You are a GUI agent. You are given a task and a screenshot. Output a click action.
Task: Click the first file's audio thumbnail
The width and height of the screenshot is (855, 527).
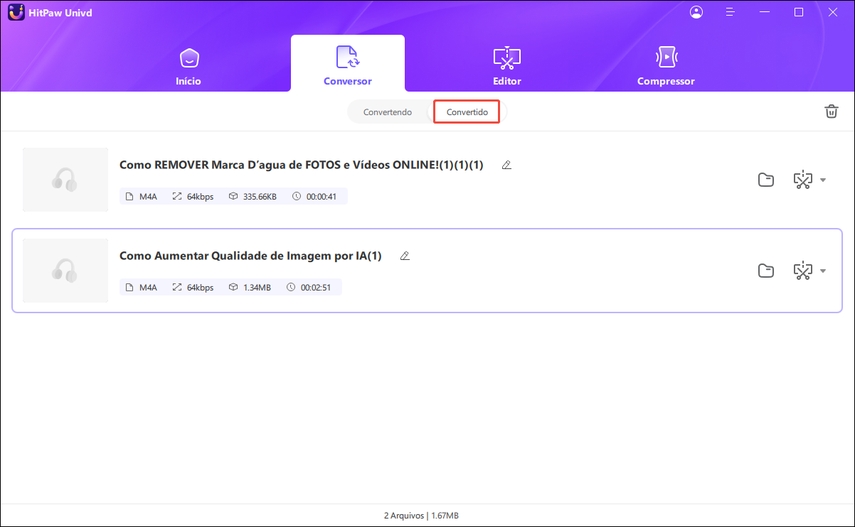pyautogui.click(x=65, y=180)
